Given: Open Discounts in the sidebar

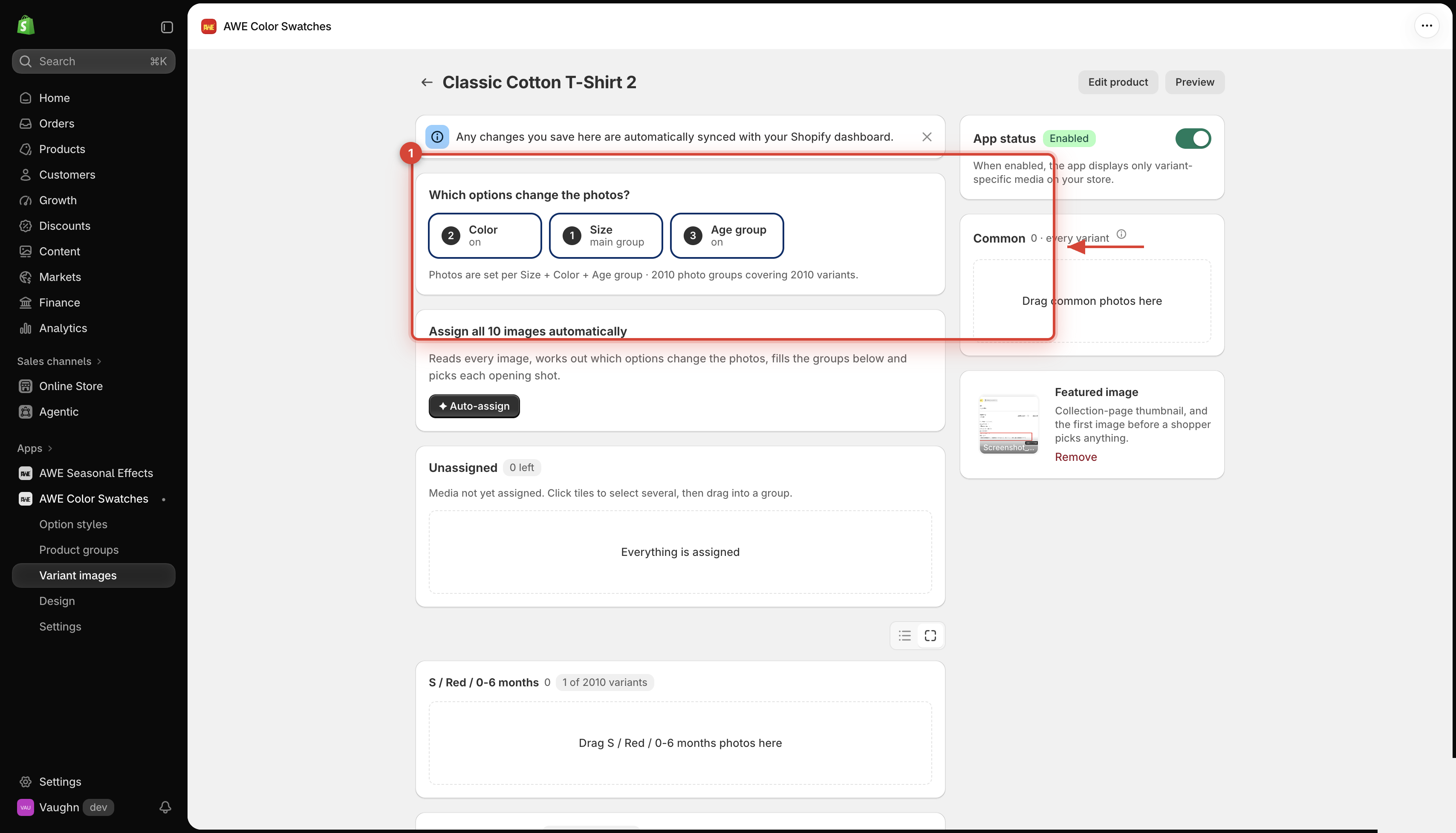Looking at the screenshot, I should pyautogui.click(x=94, y=226).
